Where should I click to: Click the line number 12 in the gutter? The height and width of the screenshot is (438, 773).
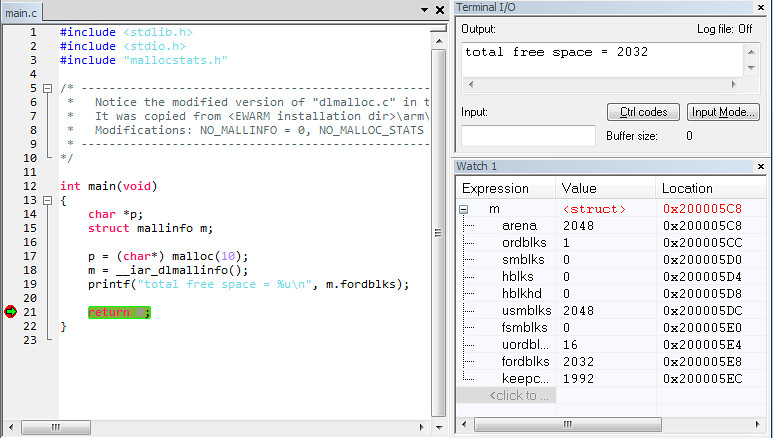coord(30,186)
